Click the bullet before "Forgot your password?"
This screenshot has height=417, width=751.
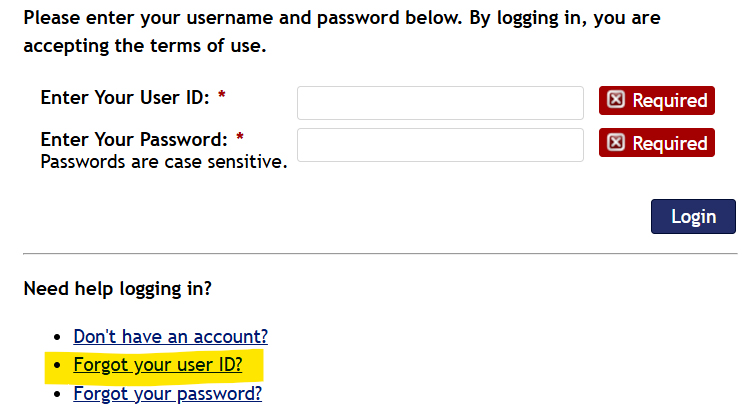pyautogui.click(x=57, y=394)
